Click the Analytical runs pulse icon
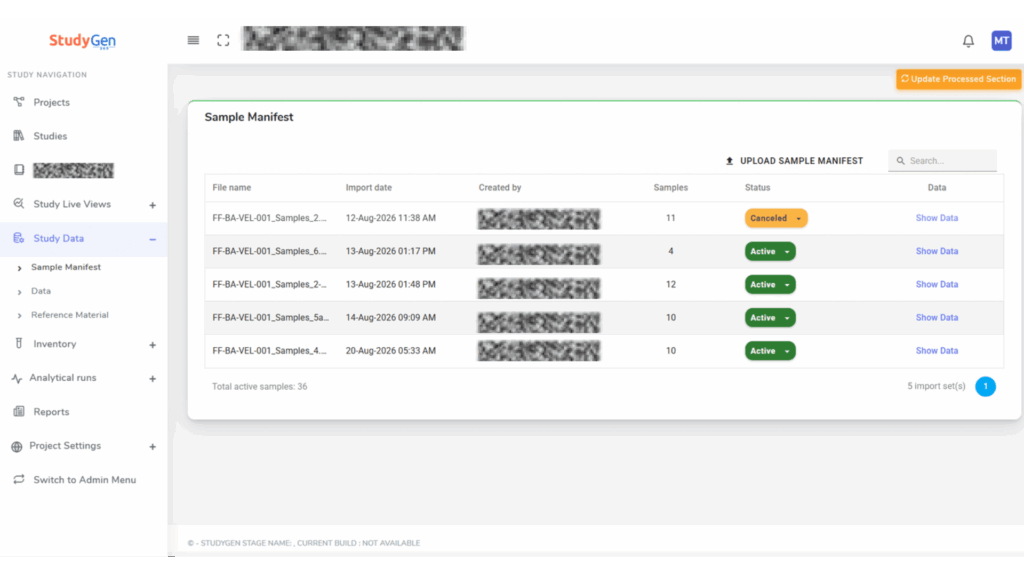Image resolution: width=1024 pixels, height=576 pixels. point(17,378)
